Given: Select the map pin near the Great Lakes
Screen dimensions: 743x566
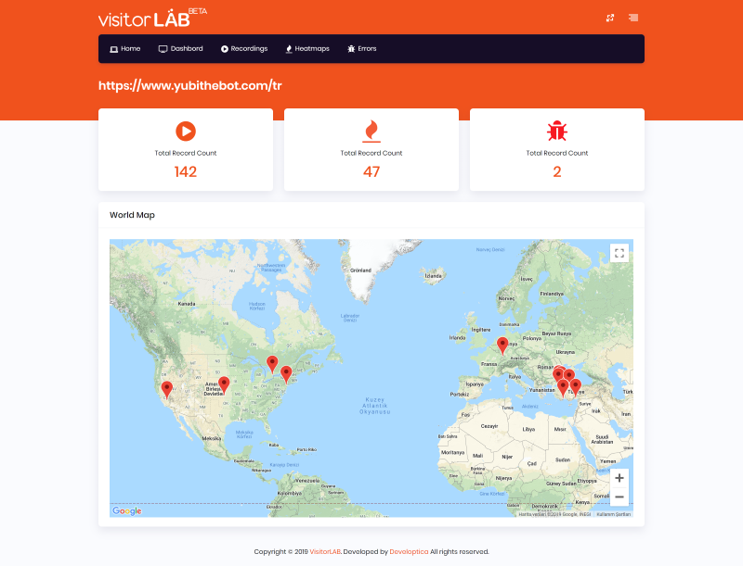Looking at the screenshot, I should click(x=272, y=365).
